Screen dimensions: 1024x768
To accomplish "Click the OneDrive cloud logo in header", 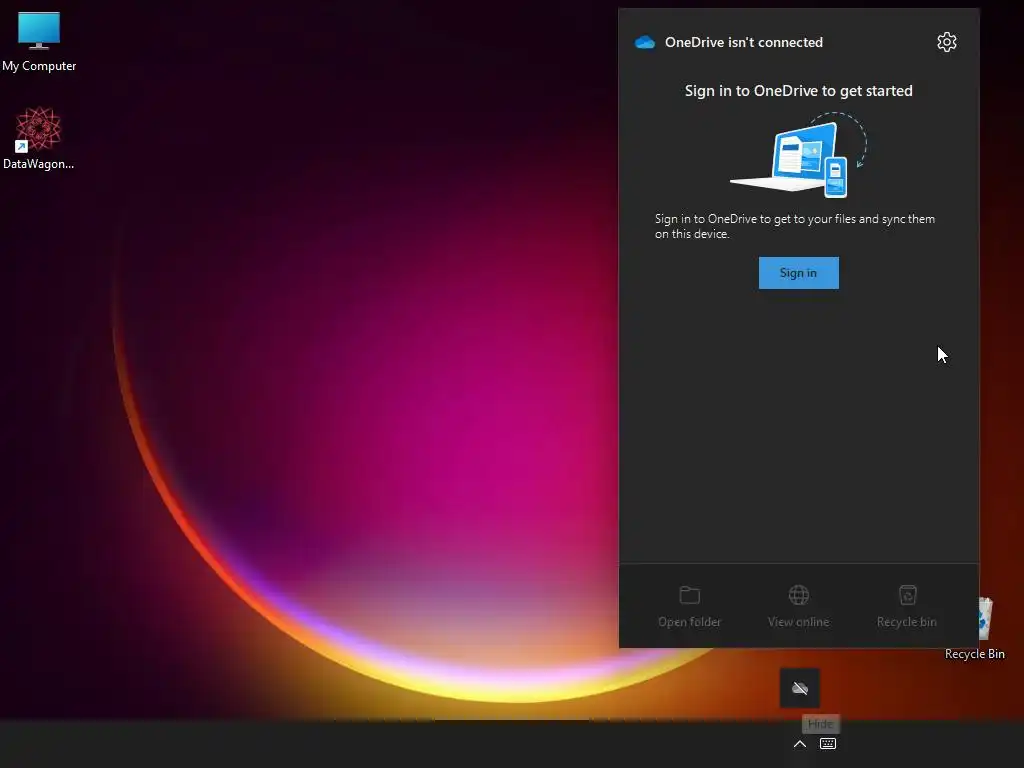I will 645,42.
